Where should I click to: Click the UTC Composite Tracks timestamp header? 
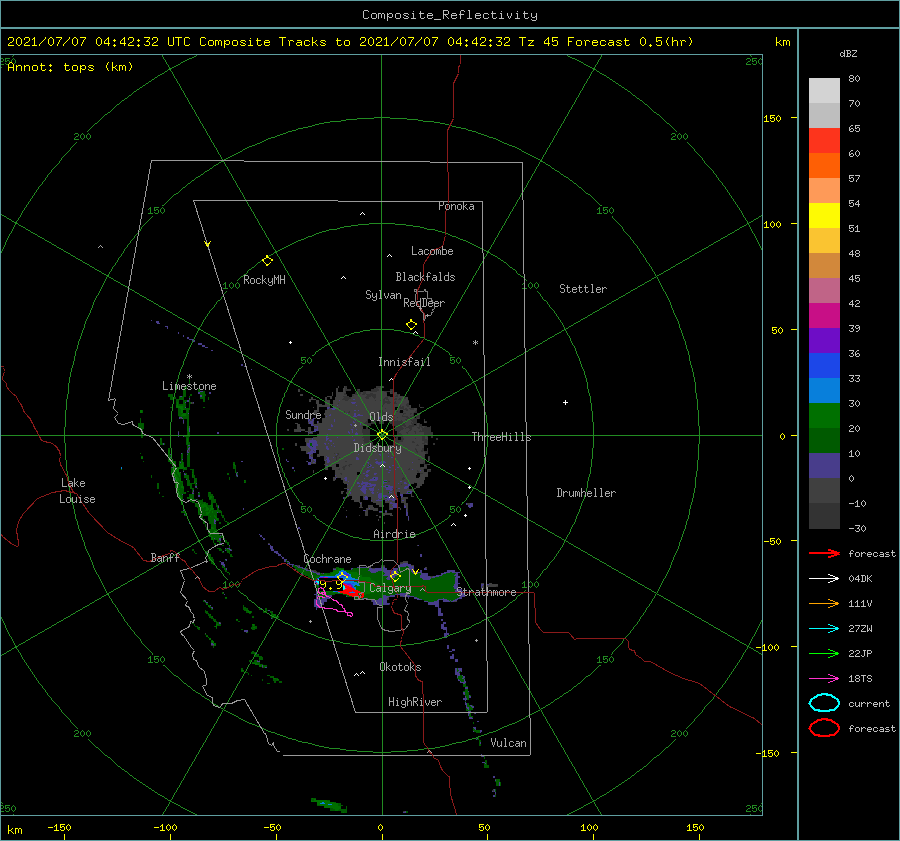click(x=350, y=42)
